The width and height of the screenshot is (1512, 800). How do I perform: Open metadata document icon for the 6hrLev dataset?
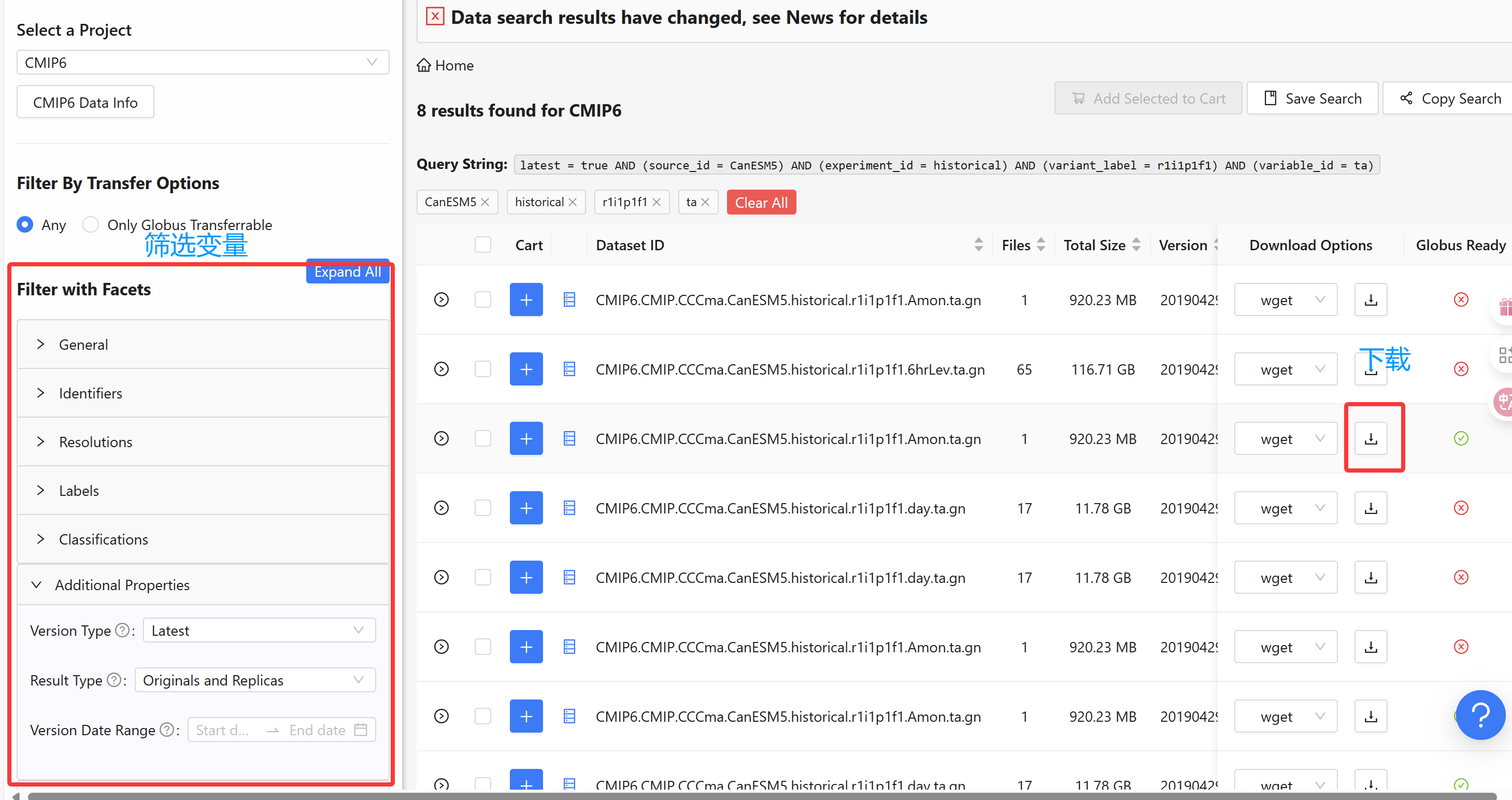[x=569, y=369]
